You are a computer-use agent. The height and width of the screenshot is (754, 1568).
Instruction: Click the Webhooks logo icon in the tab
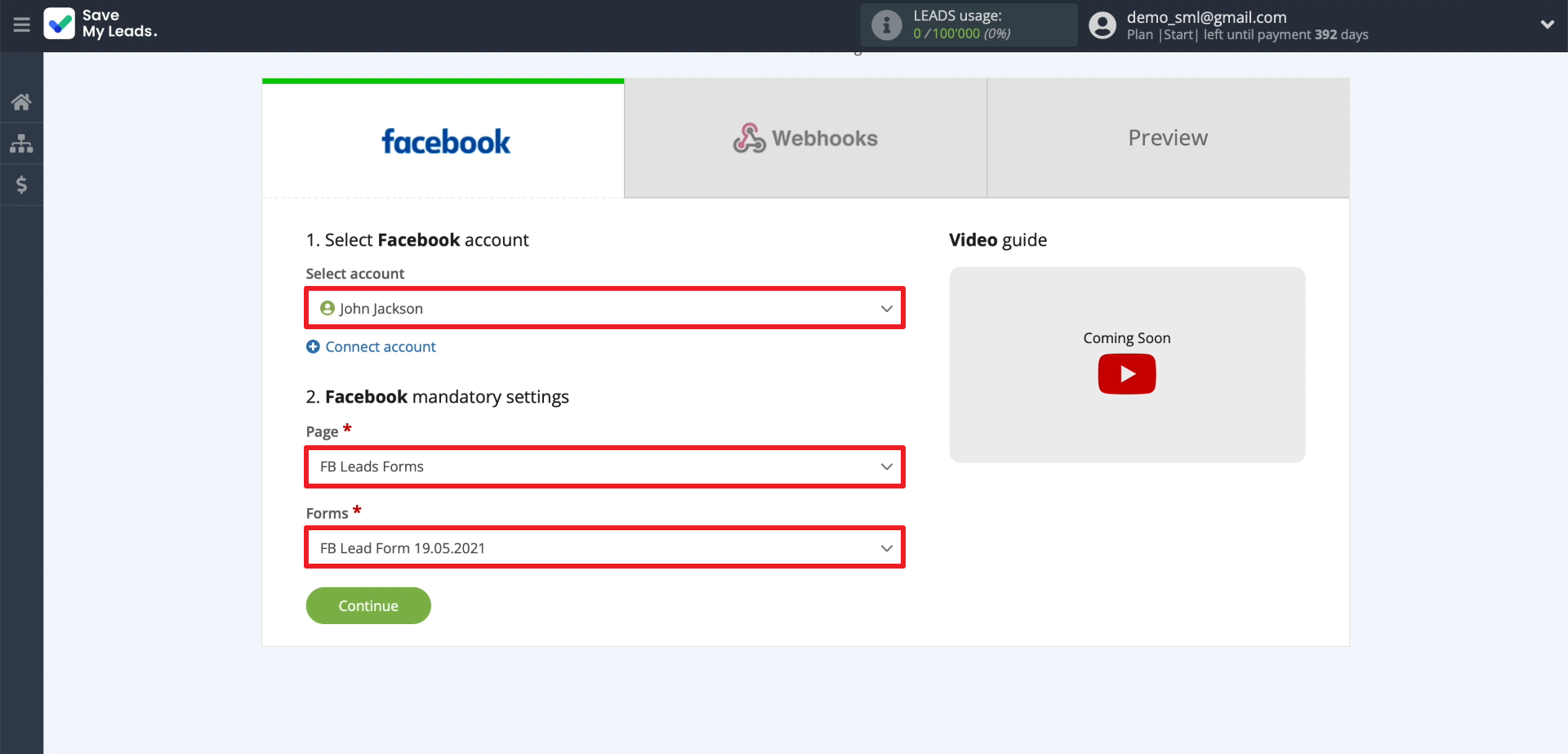pyautogui.click(x=749, y=138)
